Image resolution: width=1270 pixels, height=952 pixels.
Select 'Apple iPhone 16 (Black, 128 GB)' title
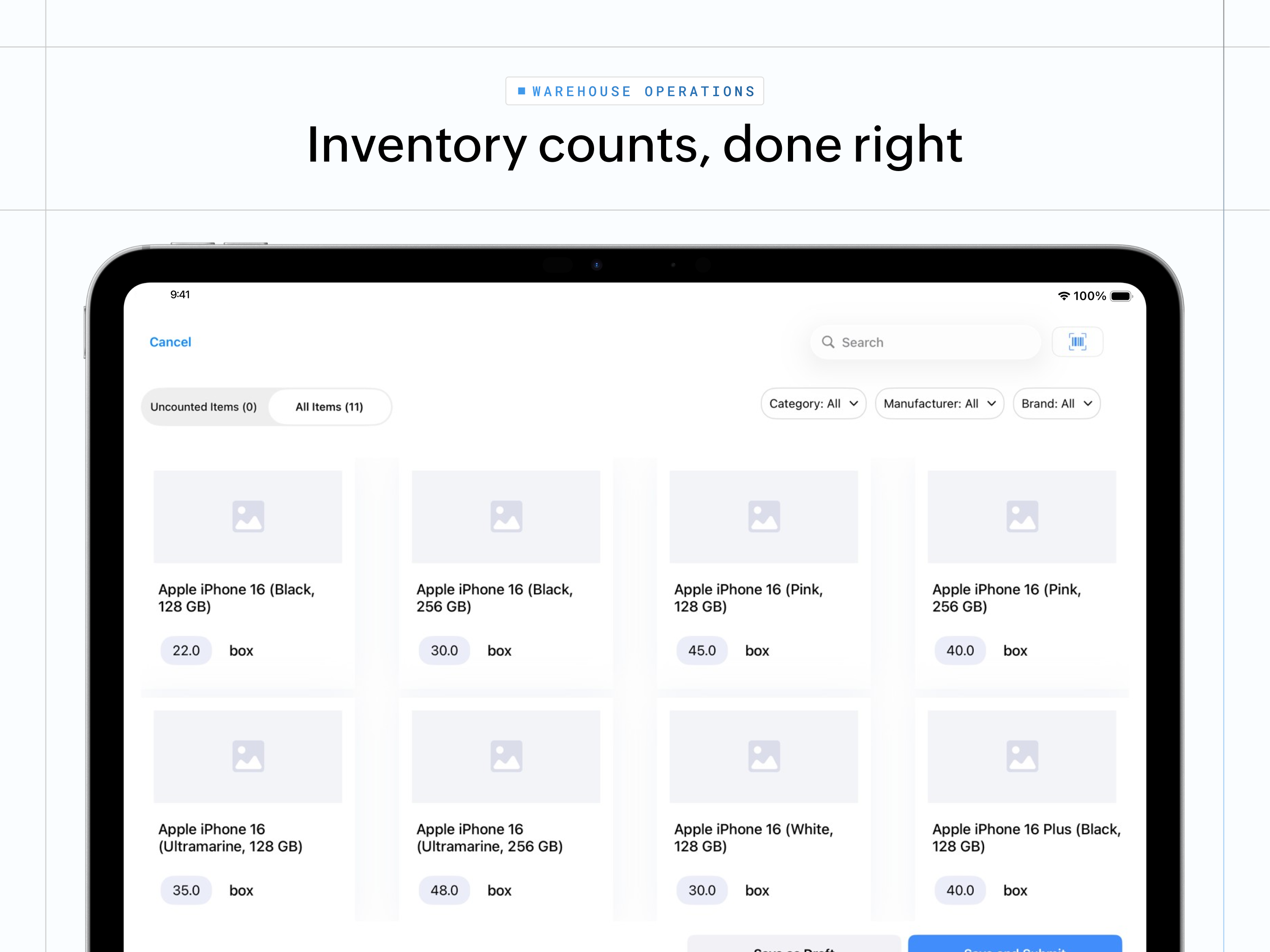click(237, 598)
